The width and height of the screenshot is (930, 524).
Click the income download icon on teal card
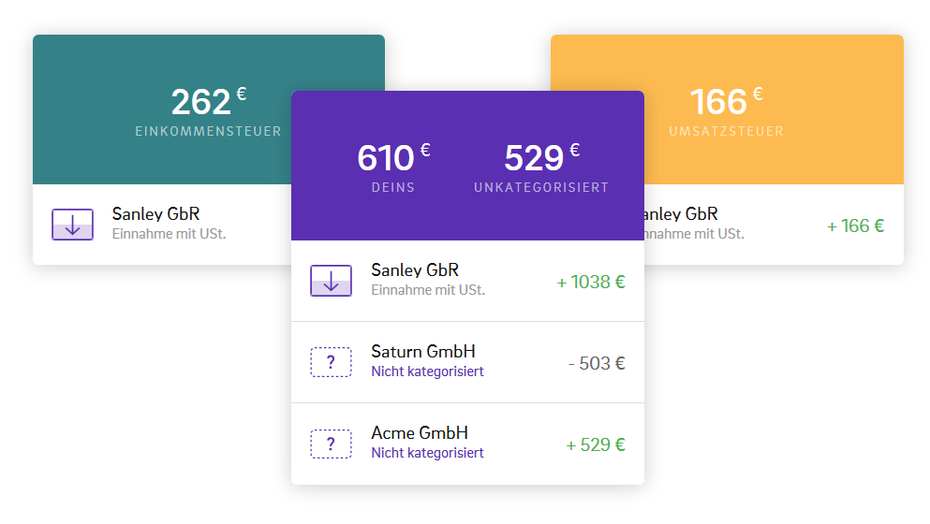72,224
